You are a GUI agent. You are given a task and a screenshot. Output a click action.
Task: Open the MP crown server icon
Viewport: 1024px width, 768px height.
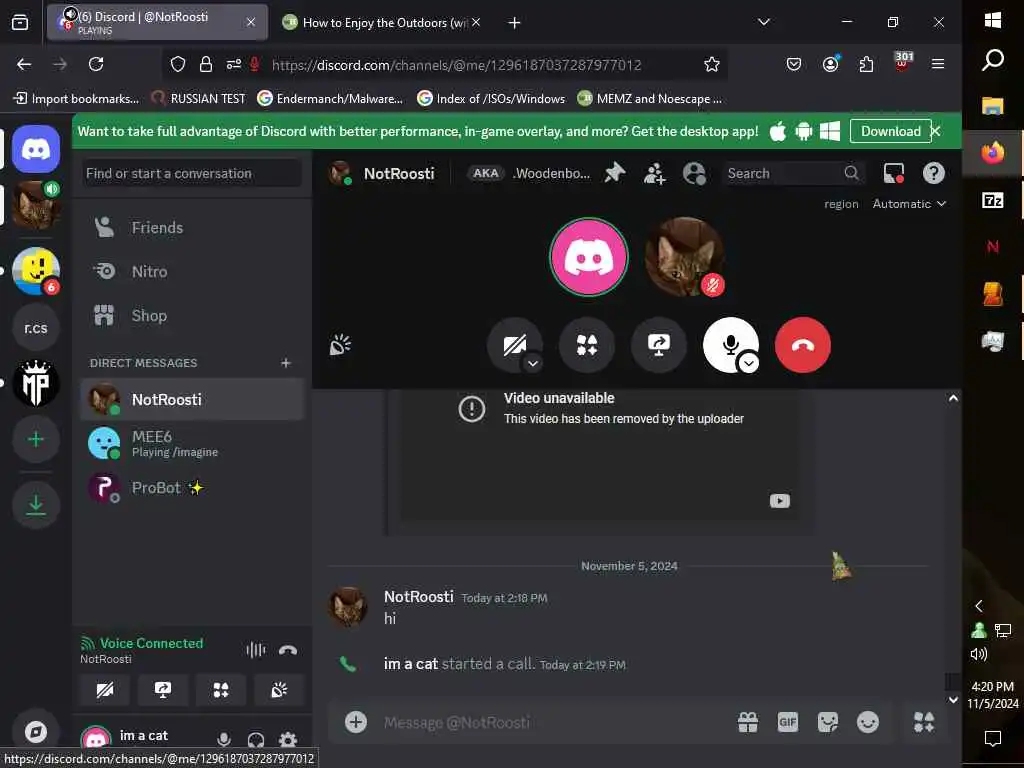pos(36,383)
